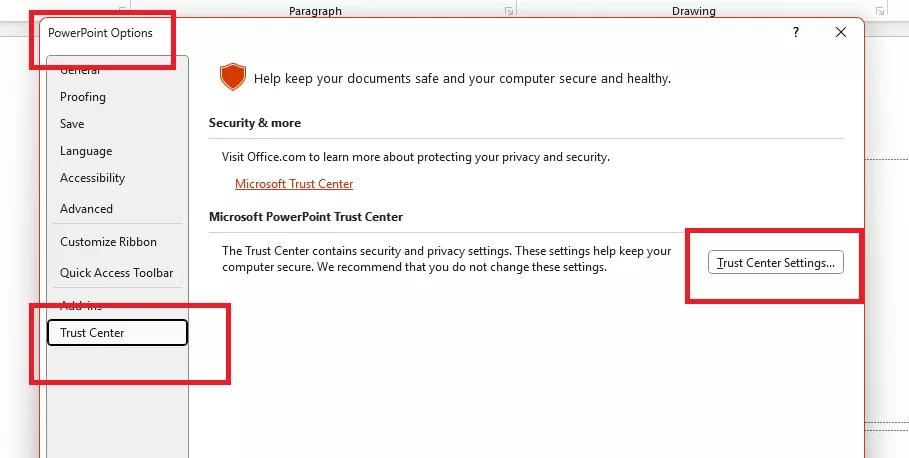Open the Drawing group dialog launcher icon
This screenshot has height=458, width=909.
click(880, 11)
